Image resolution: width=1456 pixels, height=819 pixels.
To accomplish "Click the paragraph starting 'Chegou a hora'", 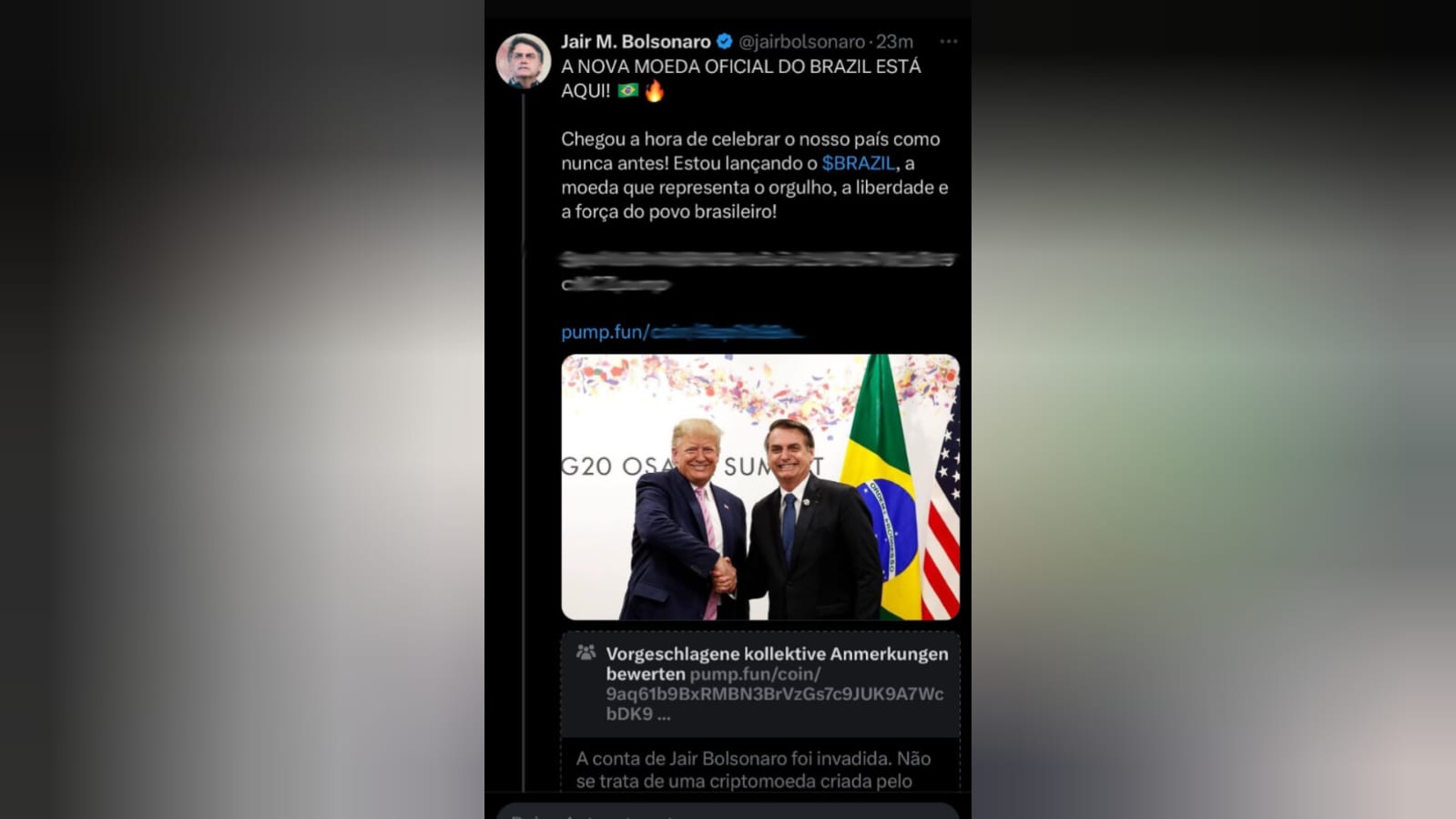I will point(754,175).
